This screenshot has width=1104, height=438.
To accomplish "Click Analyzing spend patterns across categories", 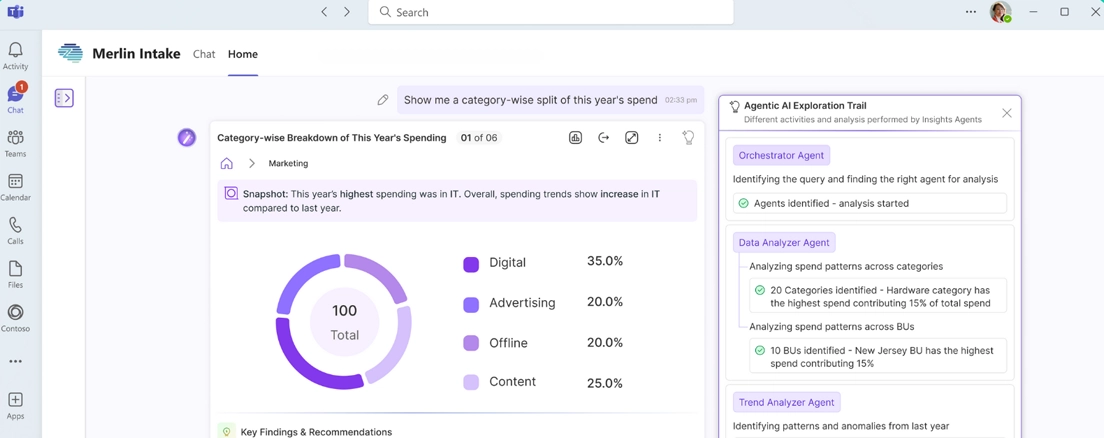I will tap(846, 266).
